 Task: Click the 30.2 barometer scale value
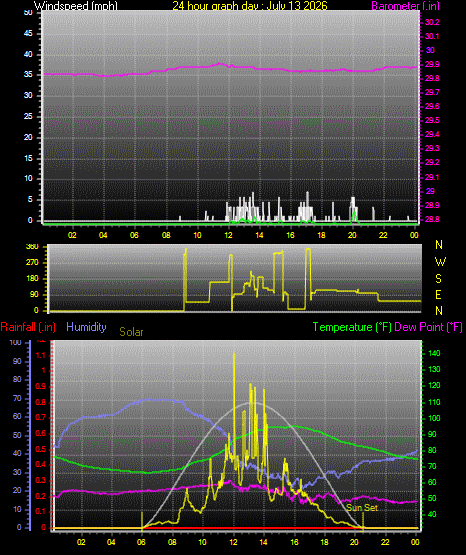[x=432, y=22]
